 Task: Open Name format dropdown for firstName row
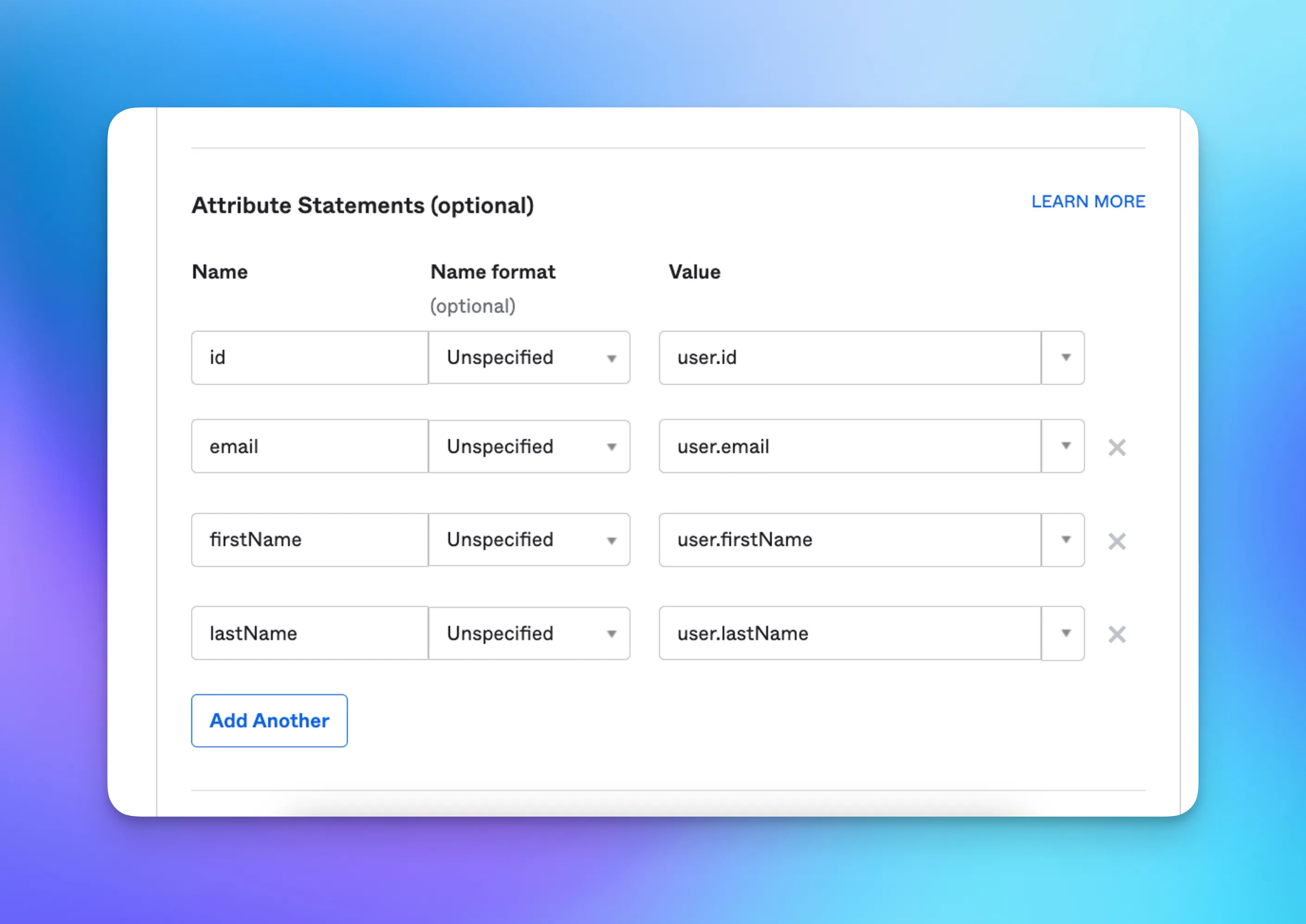coord(529,539)
